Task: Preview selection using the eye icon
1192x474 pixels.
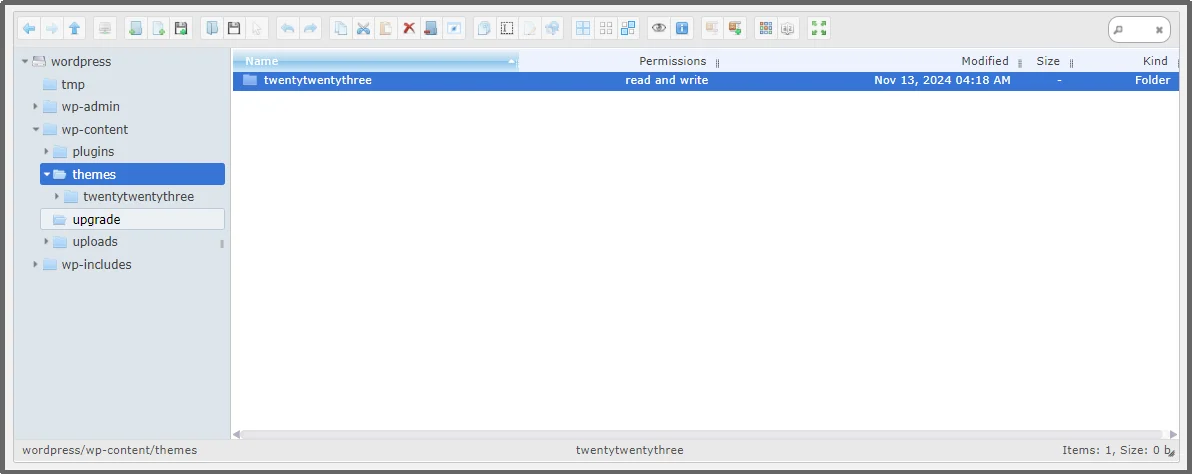Action: pos(659,29)
